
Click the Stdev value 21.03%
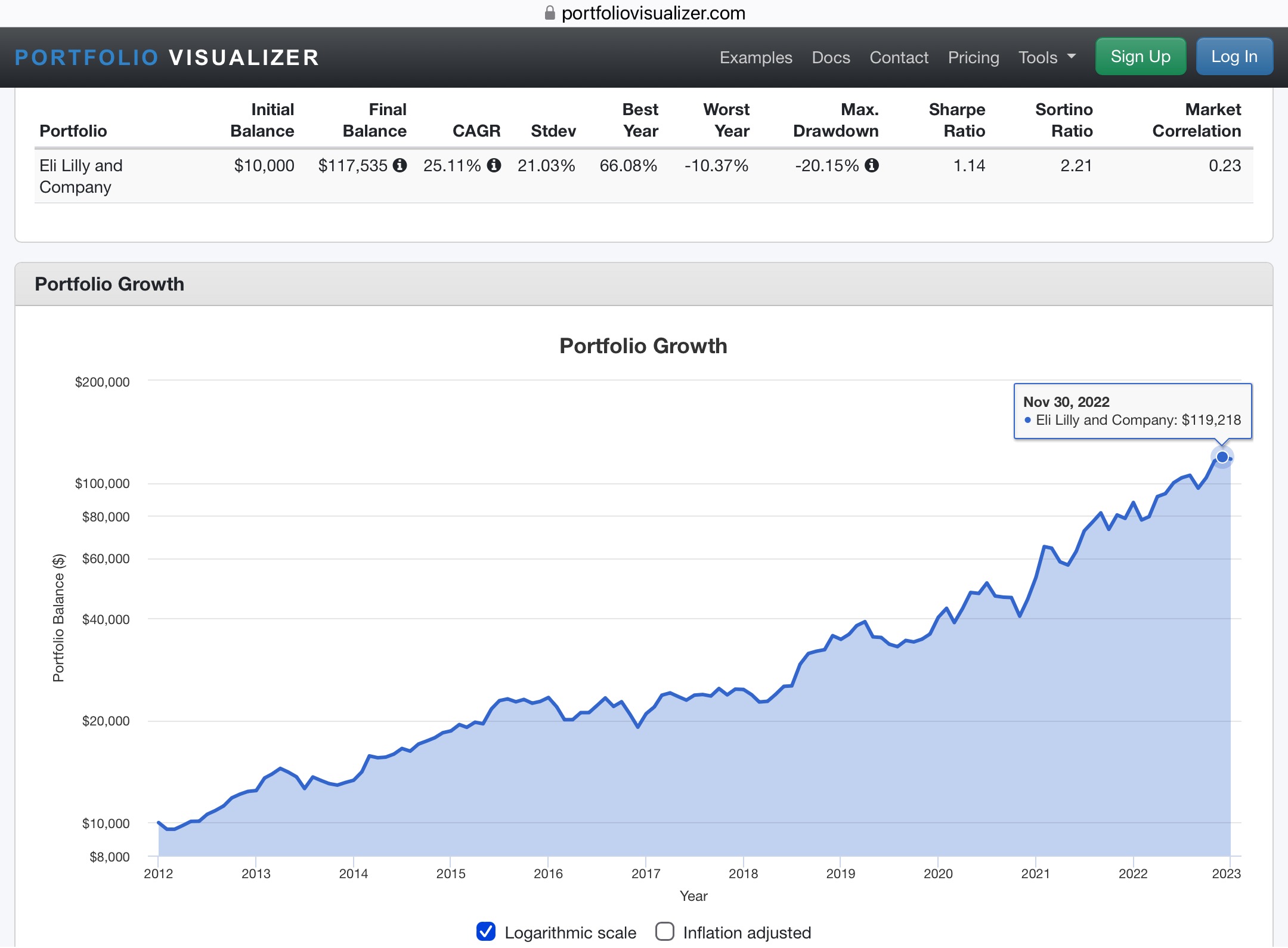(x=546, y=165)
